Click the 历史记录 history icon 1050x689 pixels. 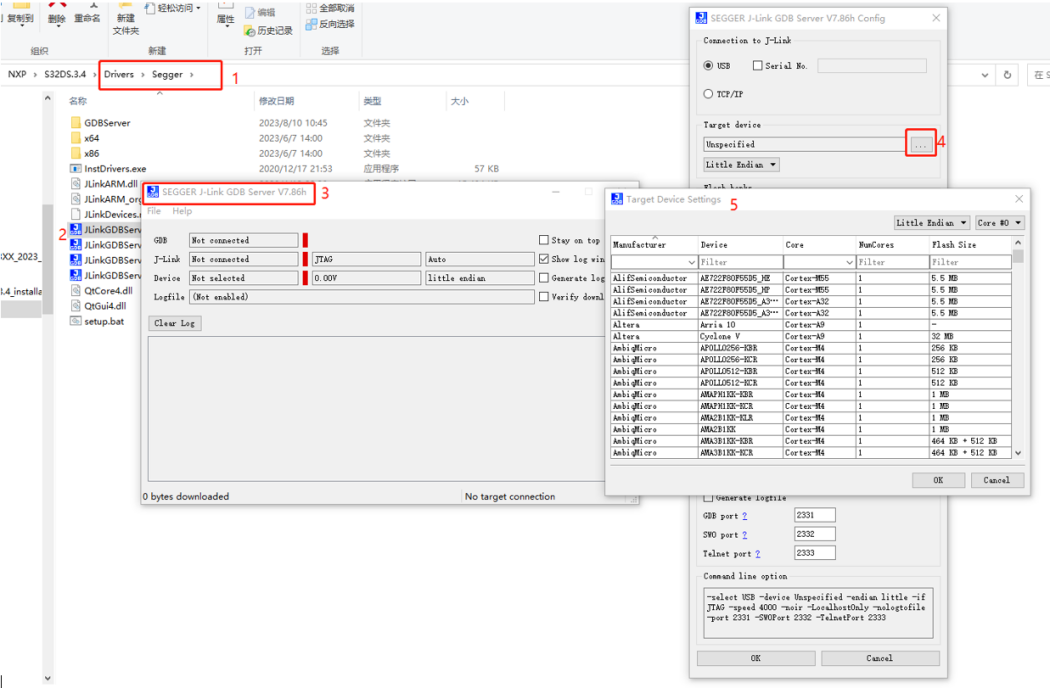pos(249,30)
